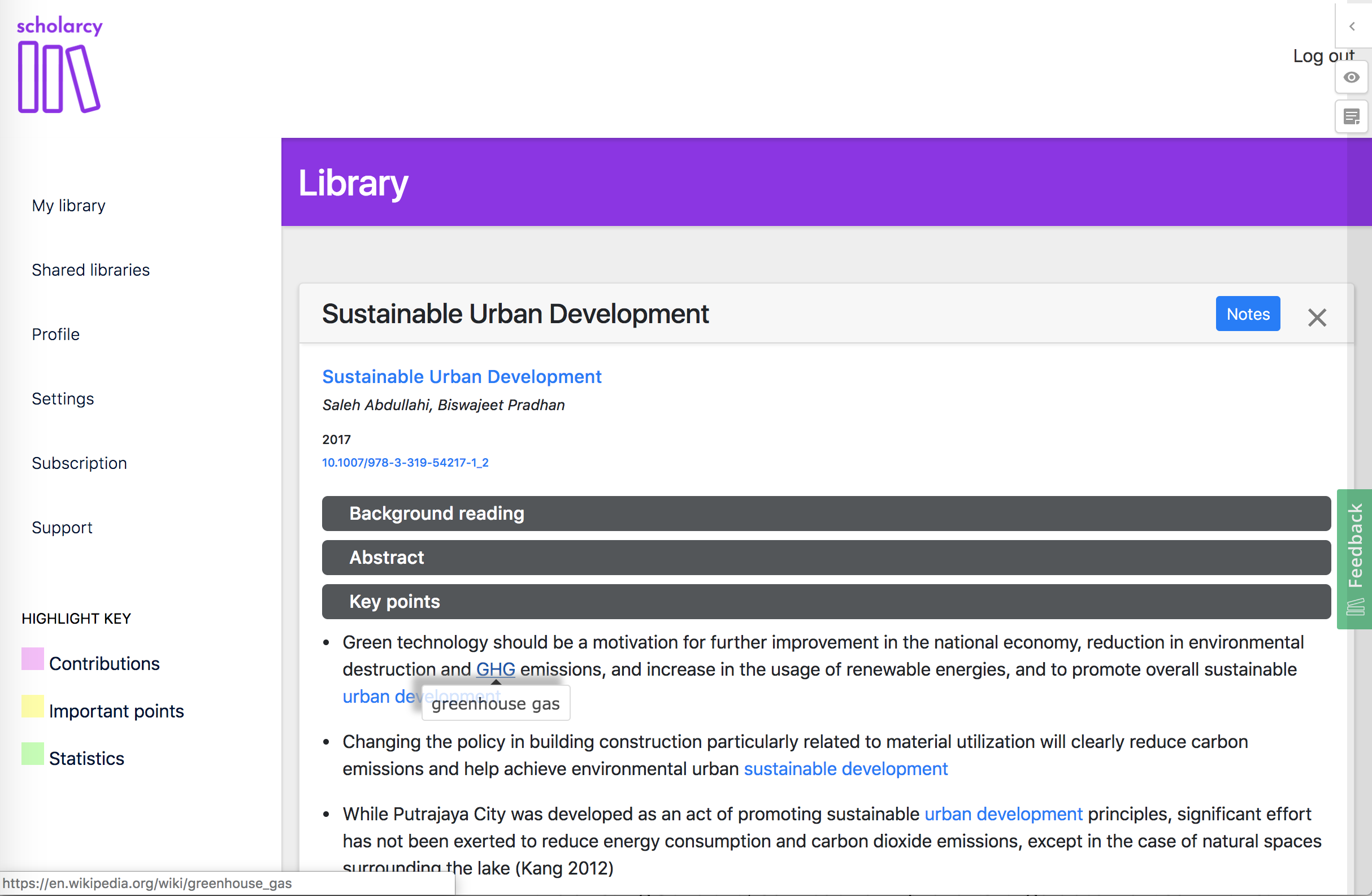Click the yellow Important points swatch

tap(33, 706)
